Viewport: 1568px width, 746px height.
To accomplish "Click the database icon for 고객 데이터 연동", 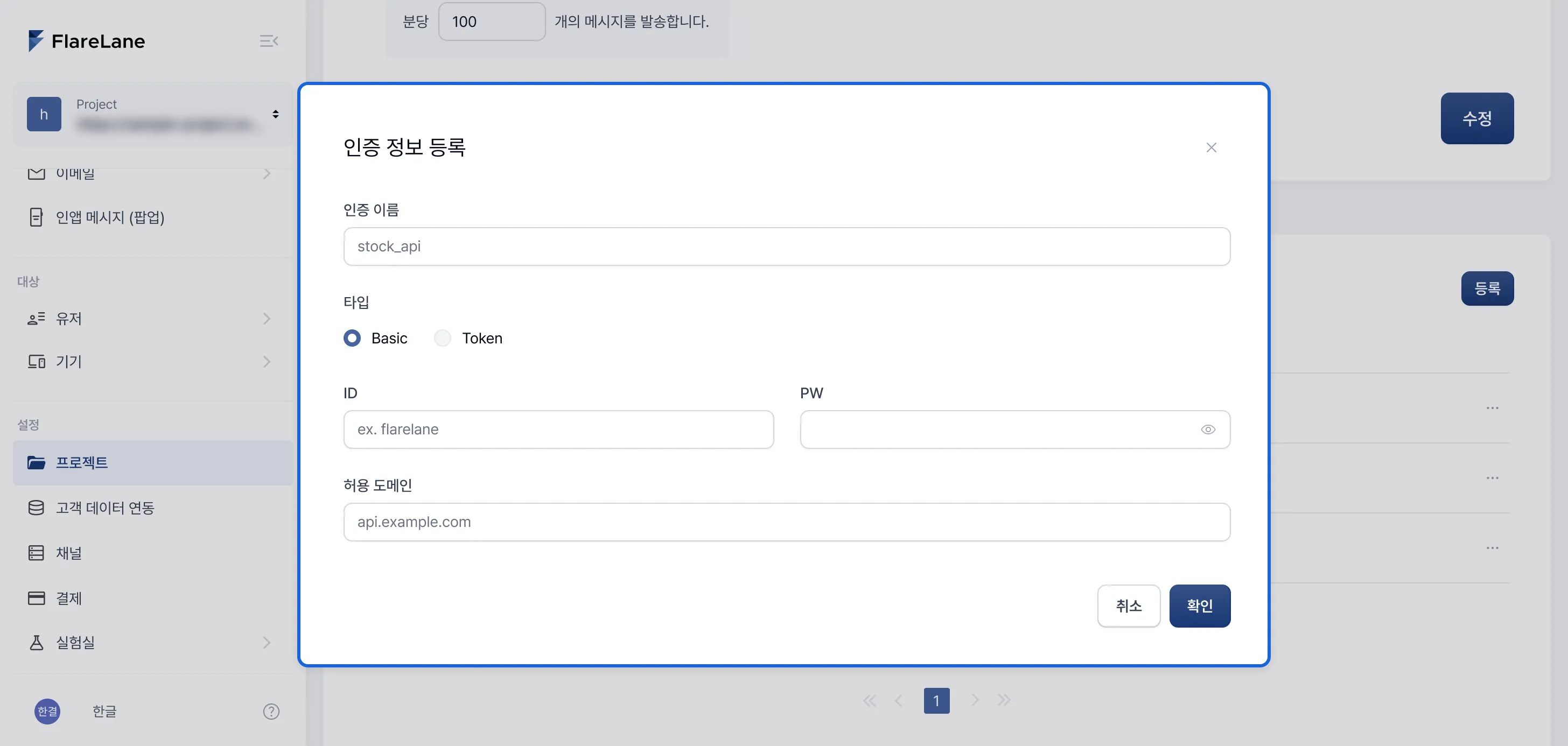I will coord(36,508).
